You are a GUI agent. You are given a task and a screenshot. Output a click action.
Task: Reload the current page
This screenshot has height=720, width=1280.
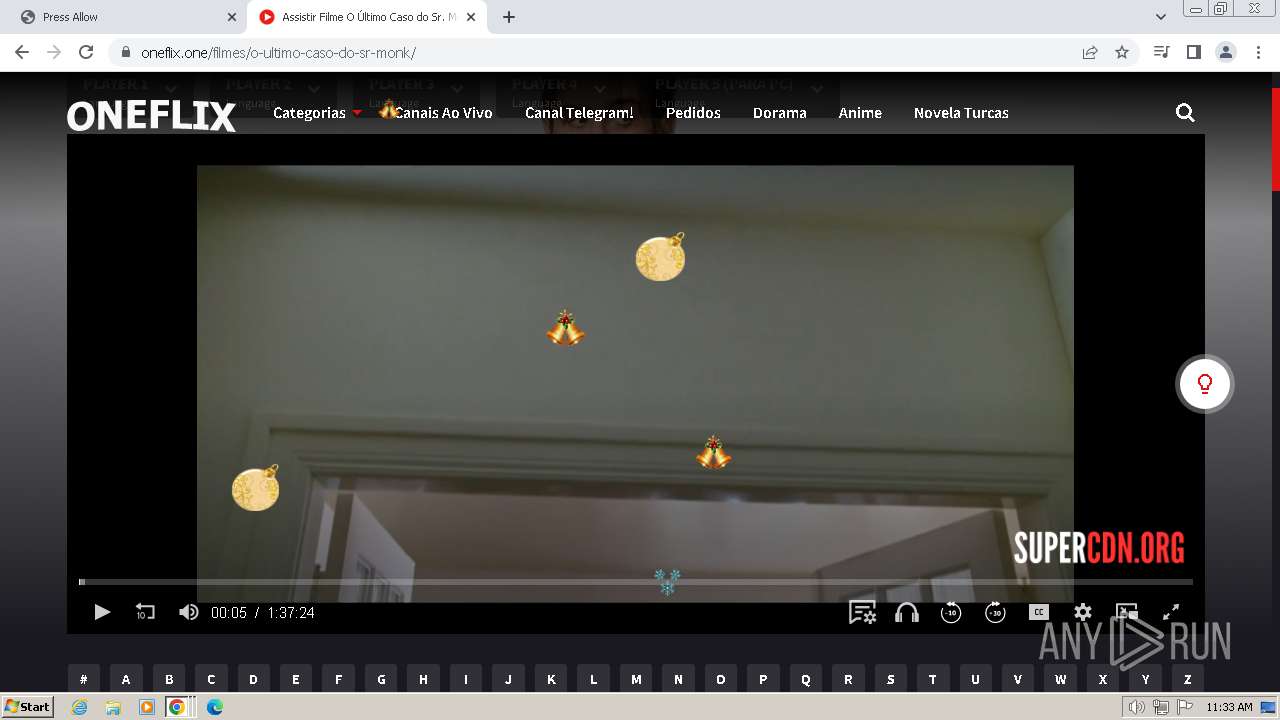pyautogui.click(x=86, y=52)
